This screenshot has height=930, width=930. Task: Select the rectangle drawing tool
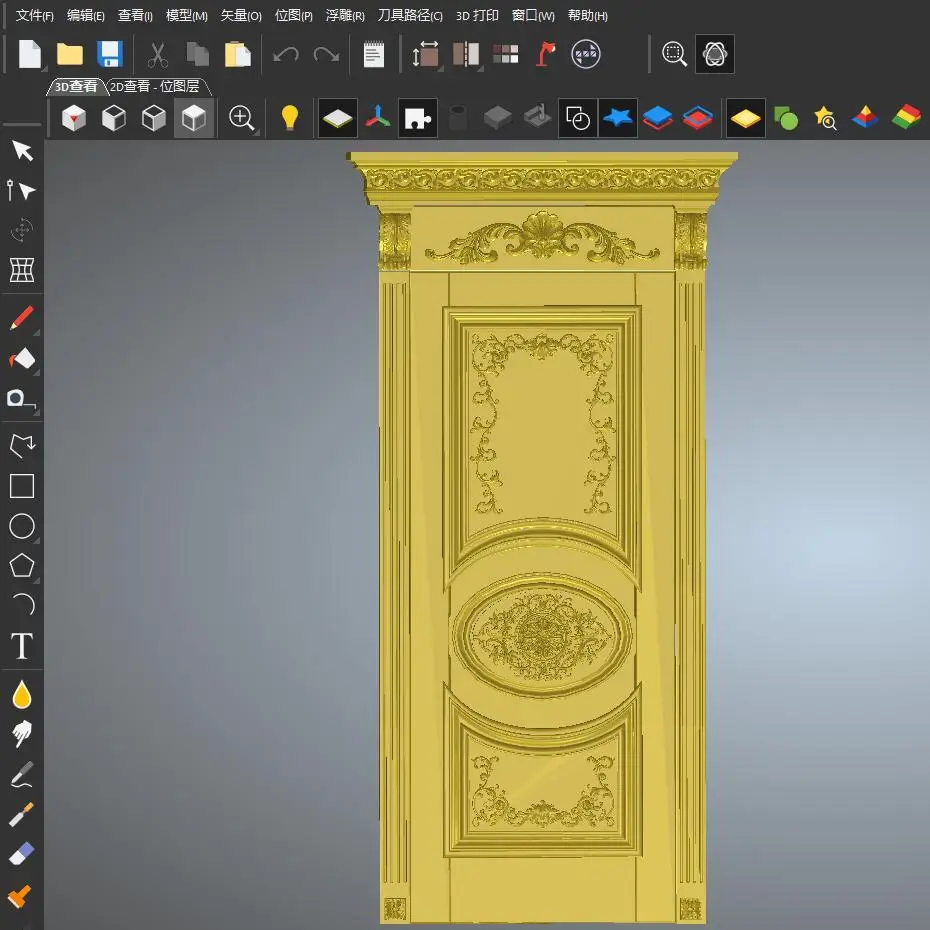22,486
